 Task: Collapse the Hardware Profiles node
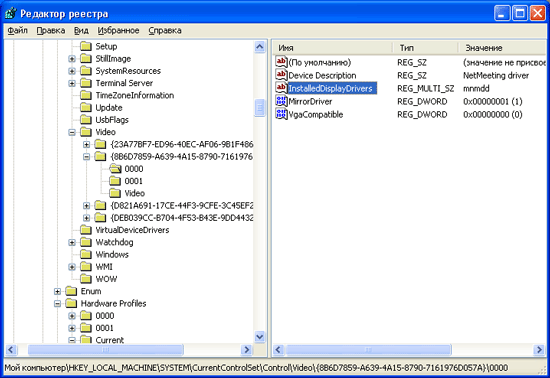point(57,304)
